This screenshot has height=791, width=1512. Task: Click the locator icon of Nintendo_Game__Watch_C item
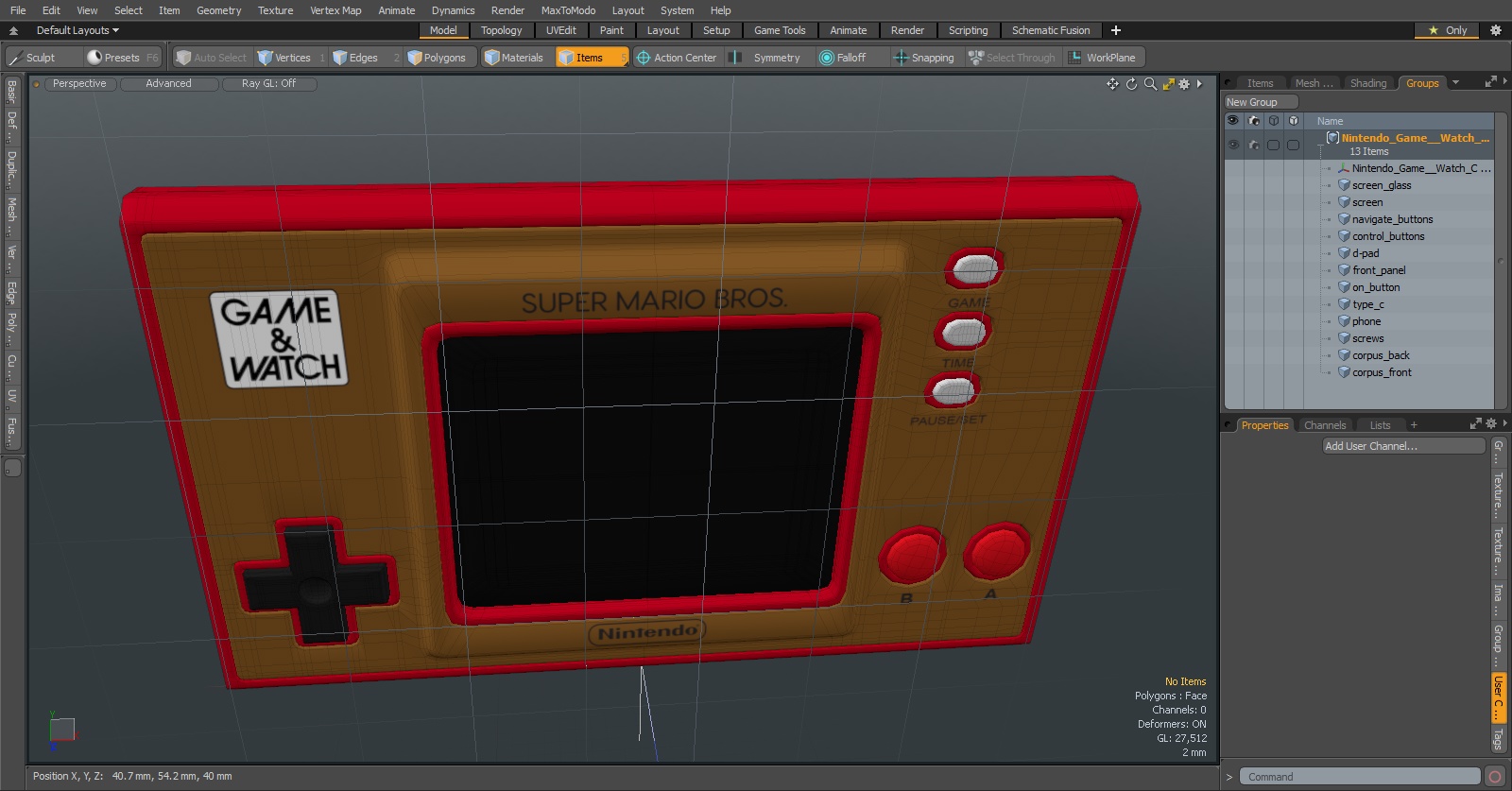[x=1344, y=168]
